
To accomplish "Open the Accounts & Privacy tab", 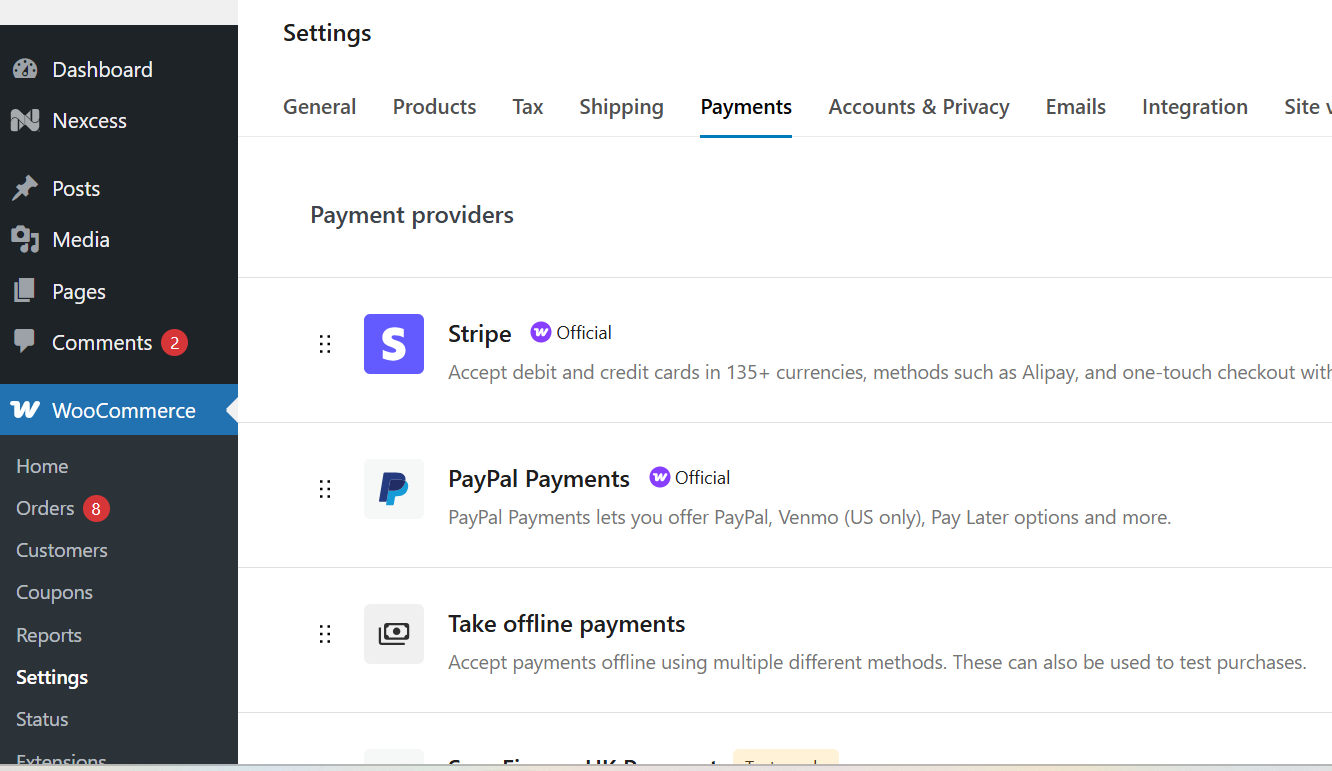I will tap(918, 106).
